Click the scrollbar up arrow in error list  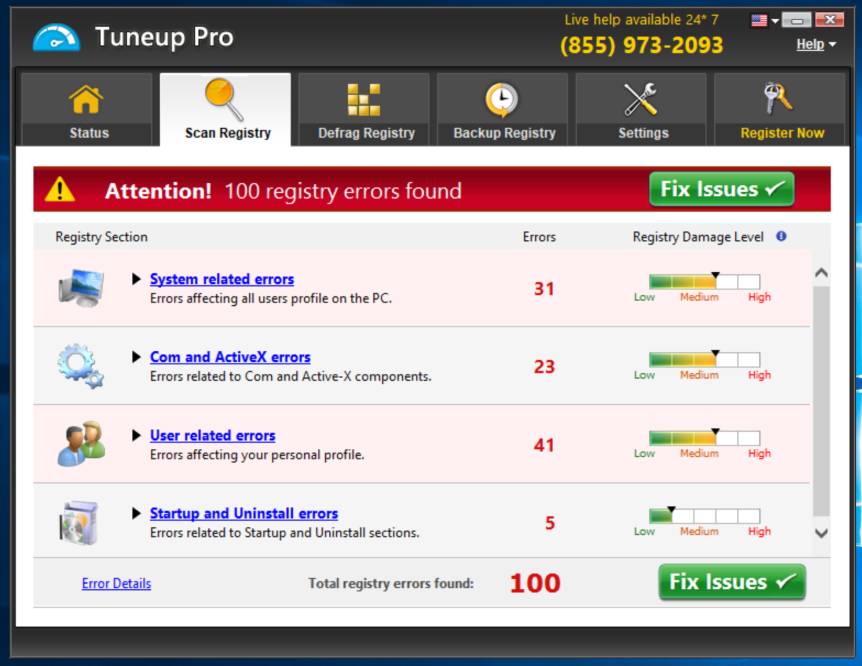tap(821, 273)
